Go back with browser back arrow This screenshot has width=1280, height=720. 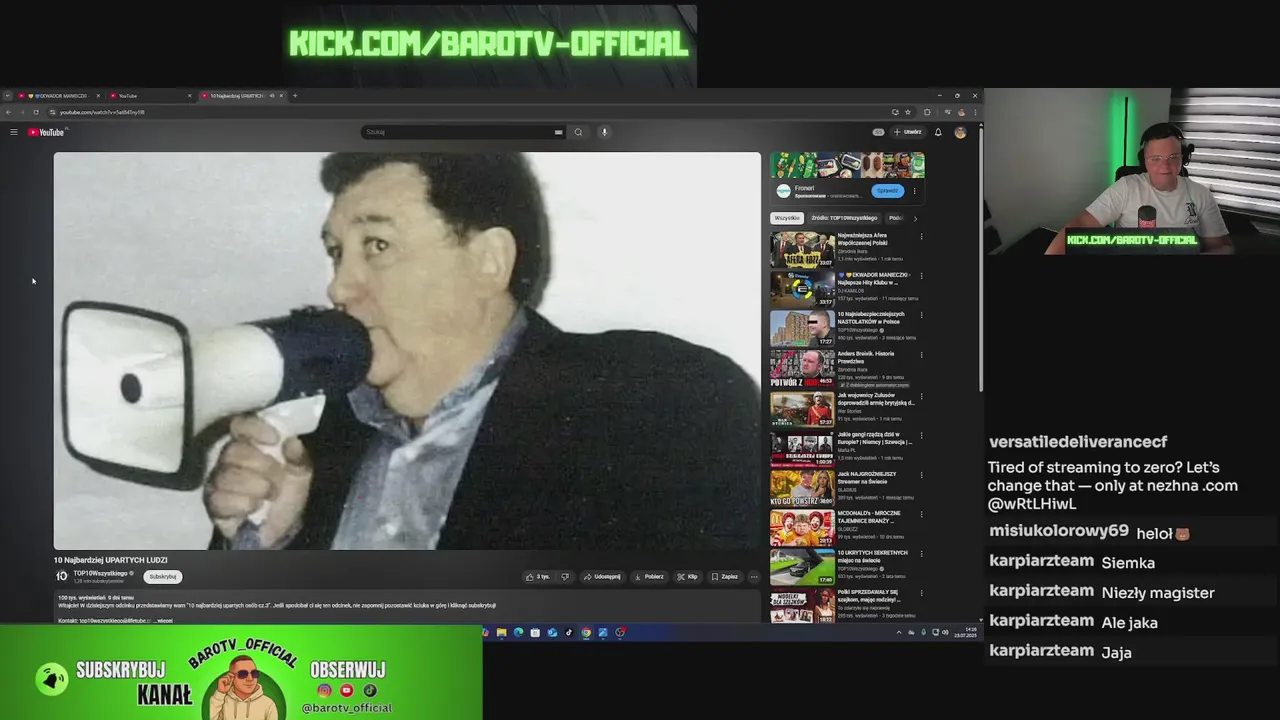click(x=8, y=112)
